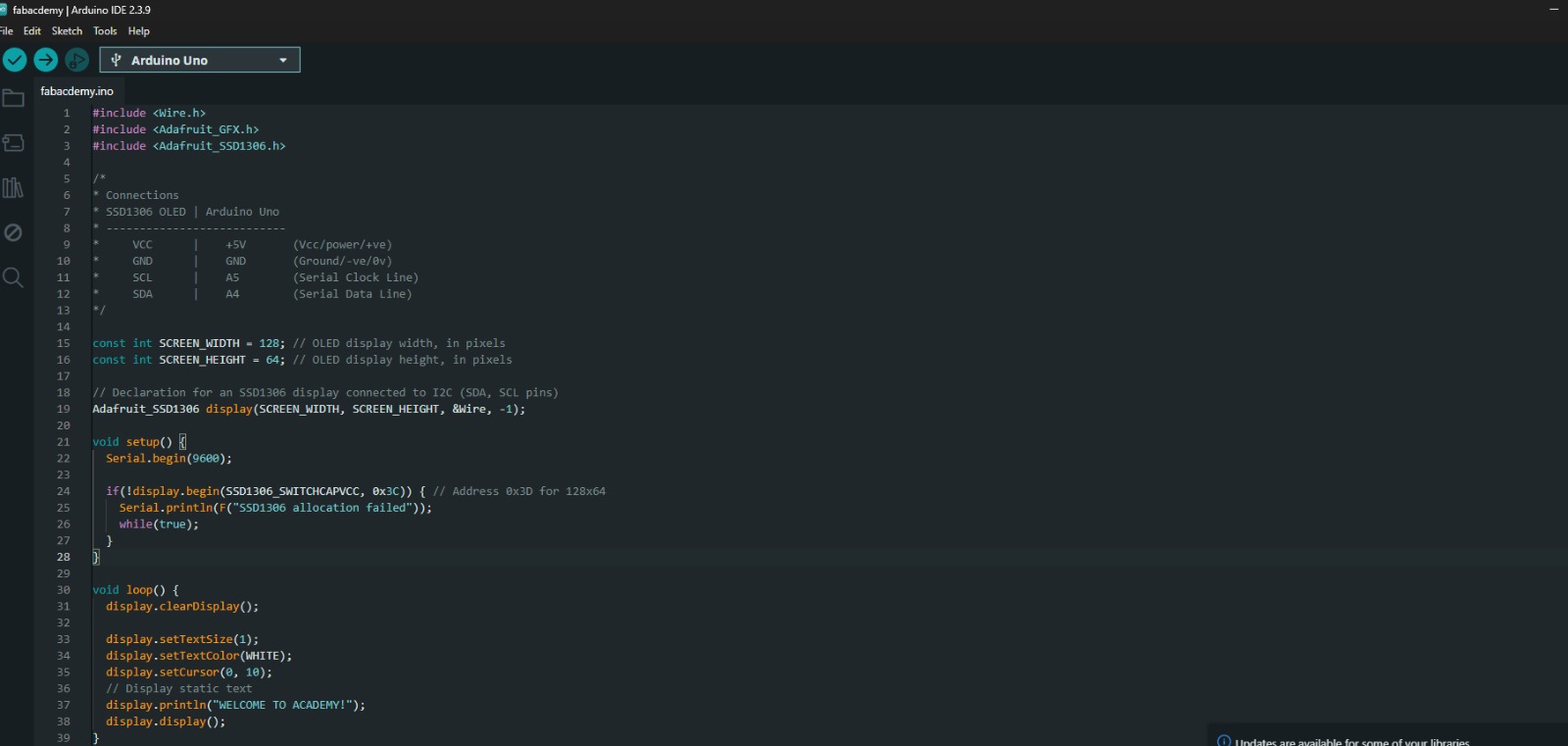Open the Edit menu

(32, 31)
